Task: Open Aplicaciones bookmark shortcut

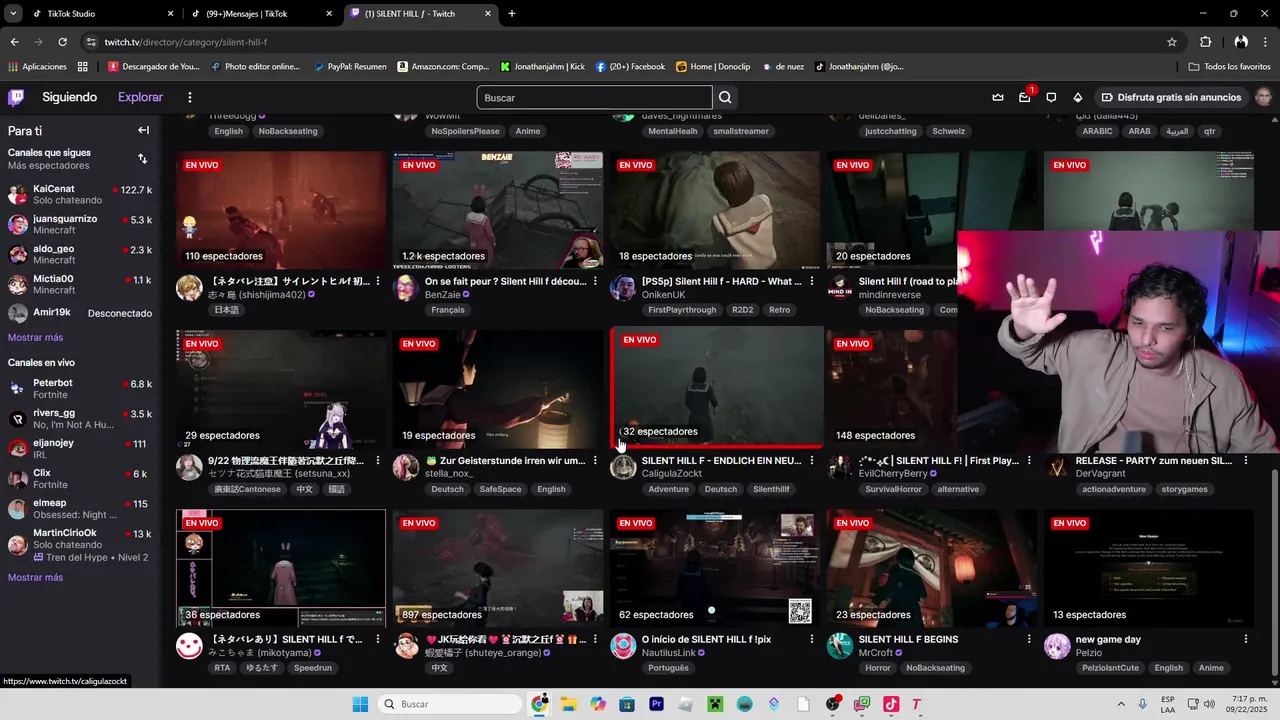Action: pyautogui.click(x=37, y=67)
